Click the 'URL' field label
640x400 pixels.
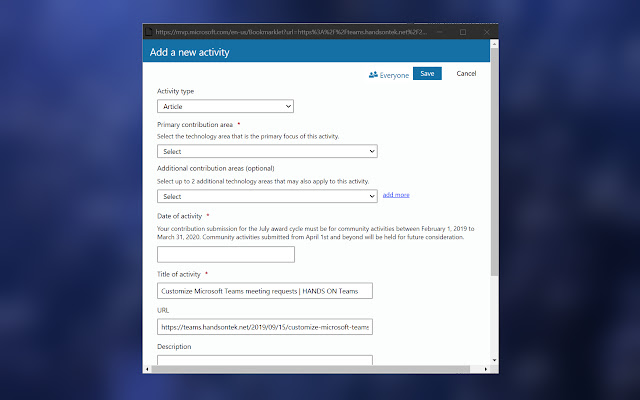[163, 310]
